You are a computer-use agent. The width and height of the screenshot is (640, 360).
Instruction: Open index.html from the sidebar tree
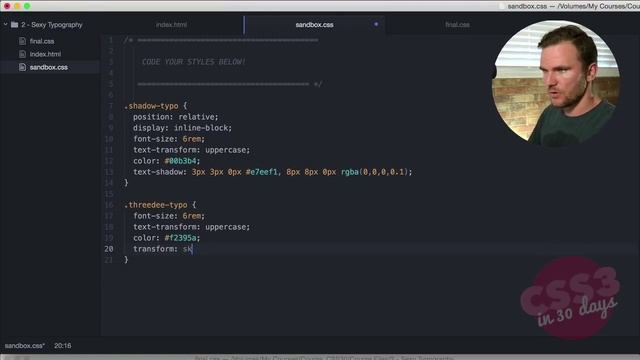click(x=45, y=54)
